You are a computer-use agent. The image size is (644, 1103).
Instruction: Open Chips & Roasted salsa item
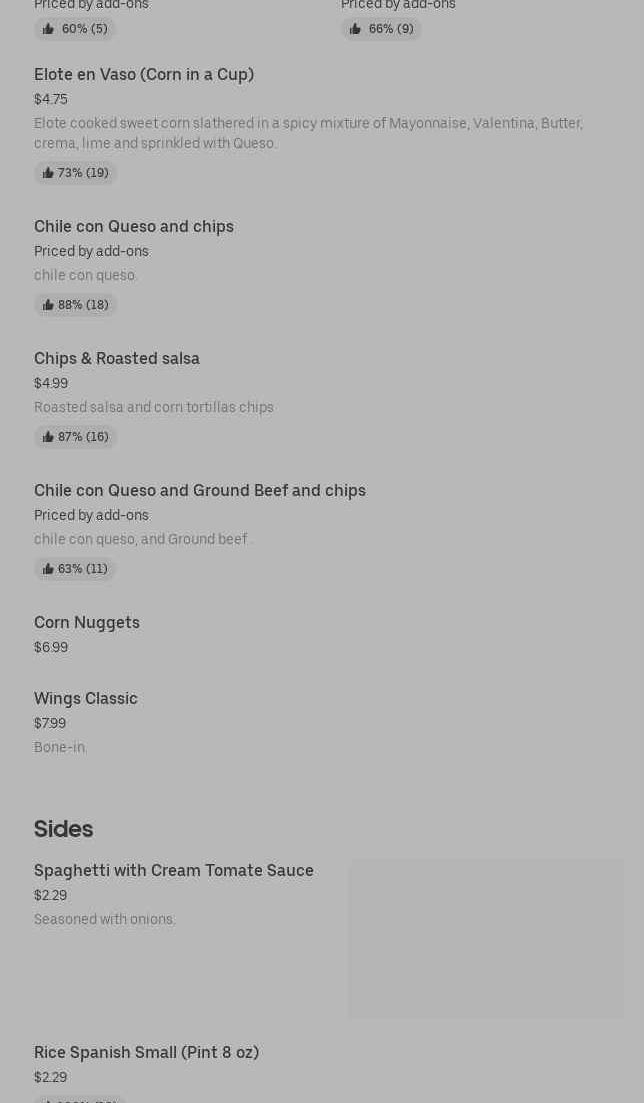[117, 359]
